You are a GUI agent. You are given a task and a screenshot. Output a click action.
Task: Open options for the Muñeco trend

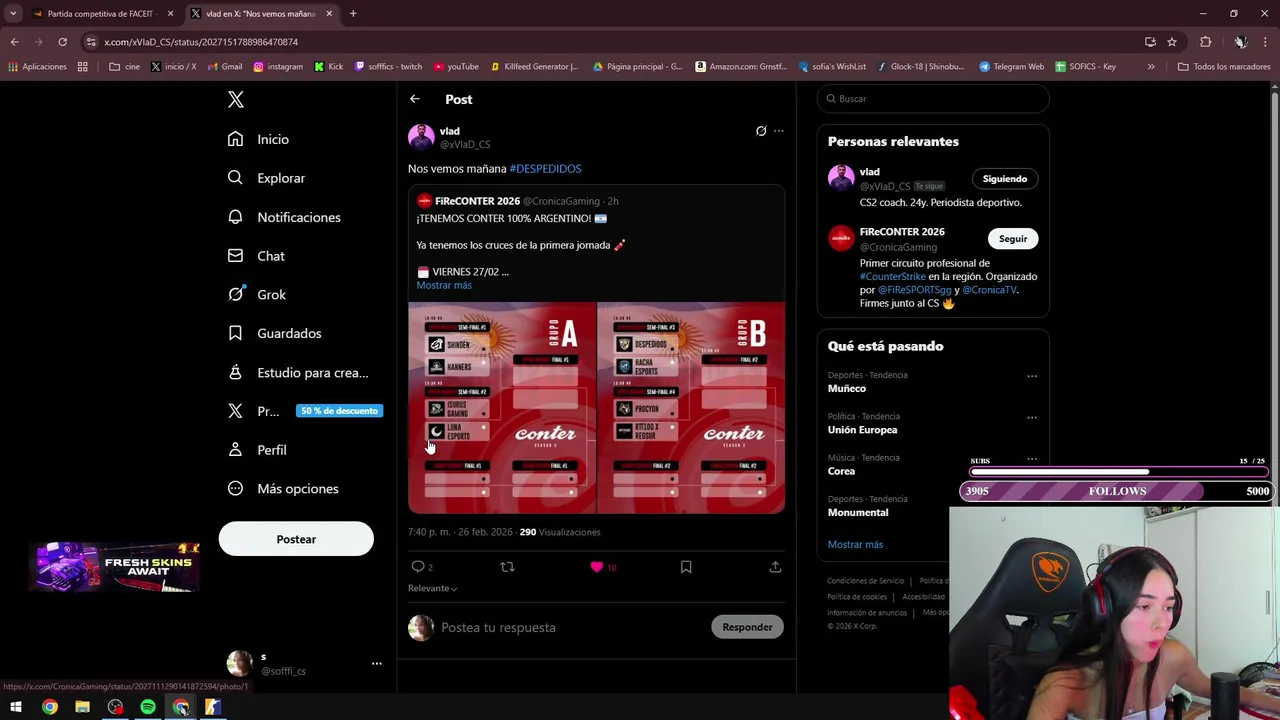pyautogui.click(x=1032, y=376)
